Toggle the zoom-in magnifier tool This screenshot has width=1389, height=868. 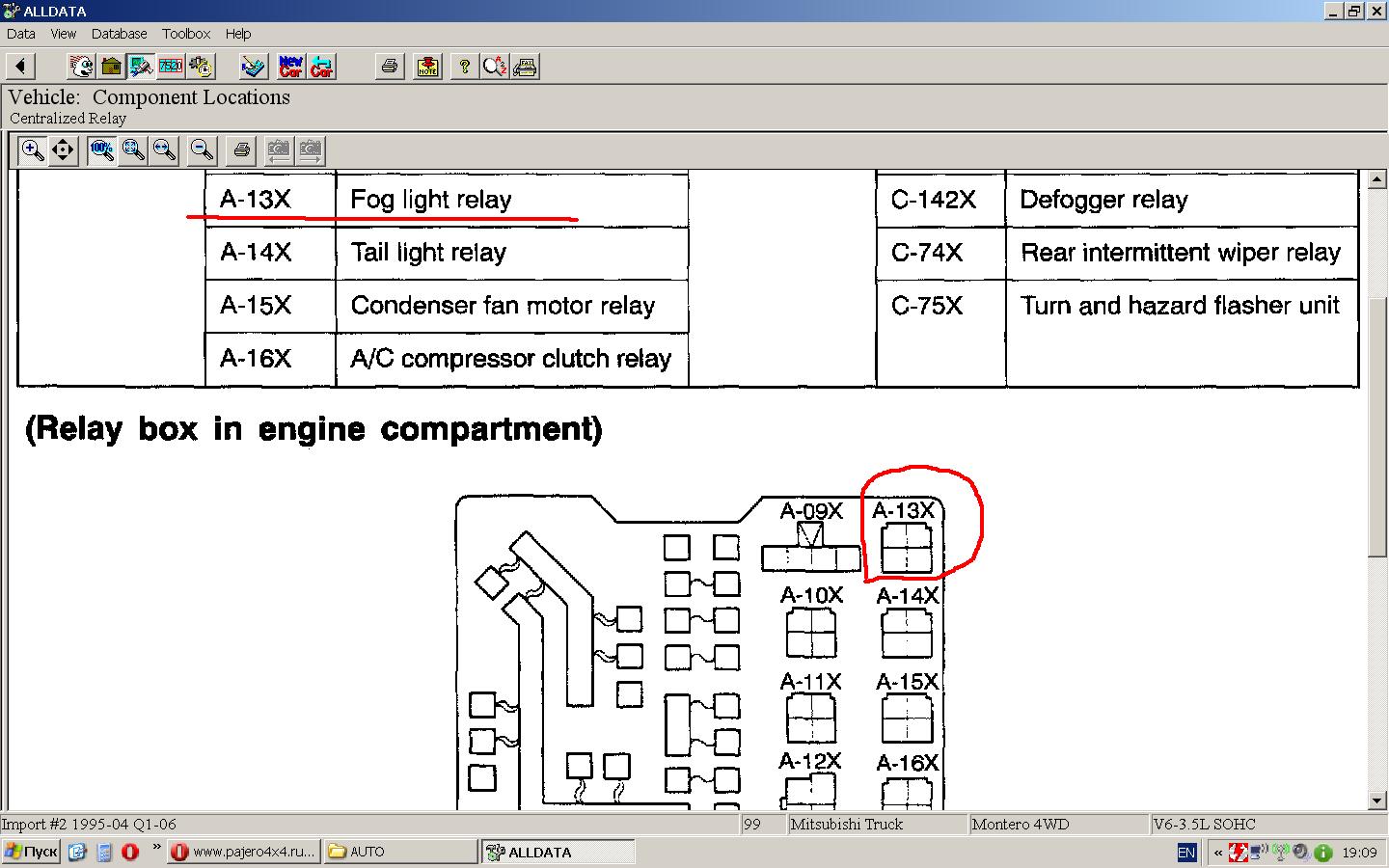click(x=33, y=149)
